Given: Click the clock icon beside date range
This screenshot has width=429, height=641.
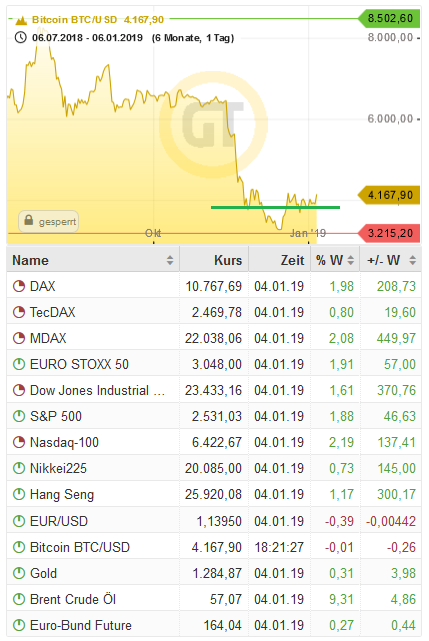Looking at the screenshot, I should pos(20,38).
